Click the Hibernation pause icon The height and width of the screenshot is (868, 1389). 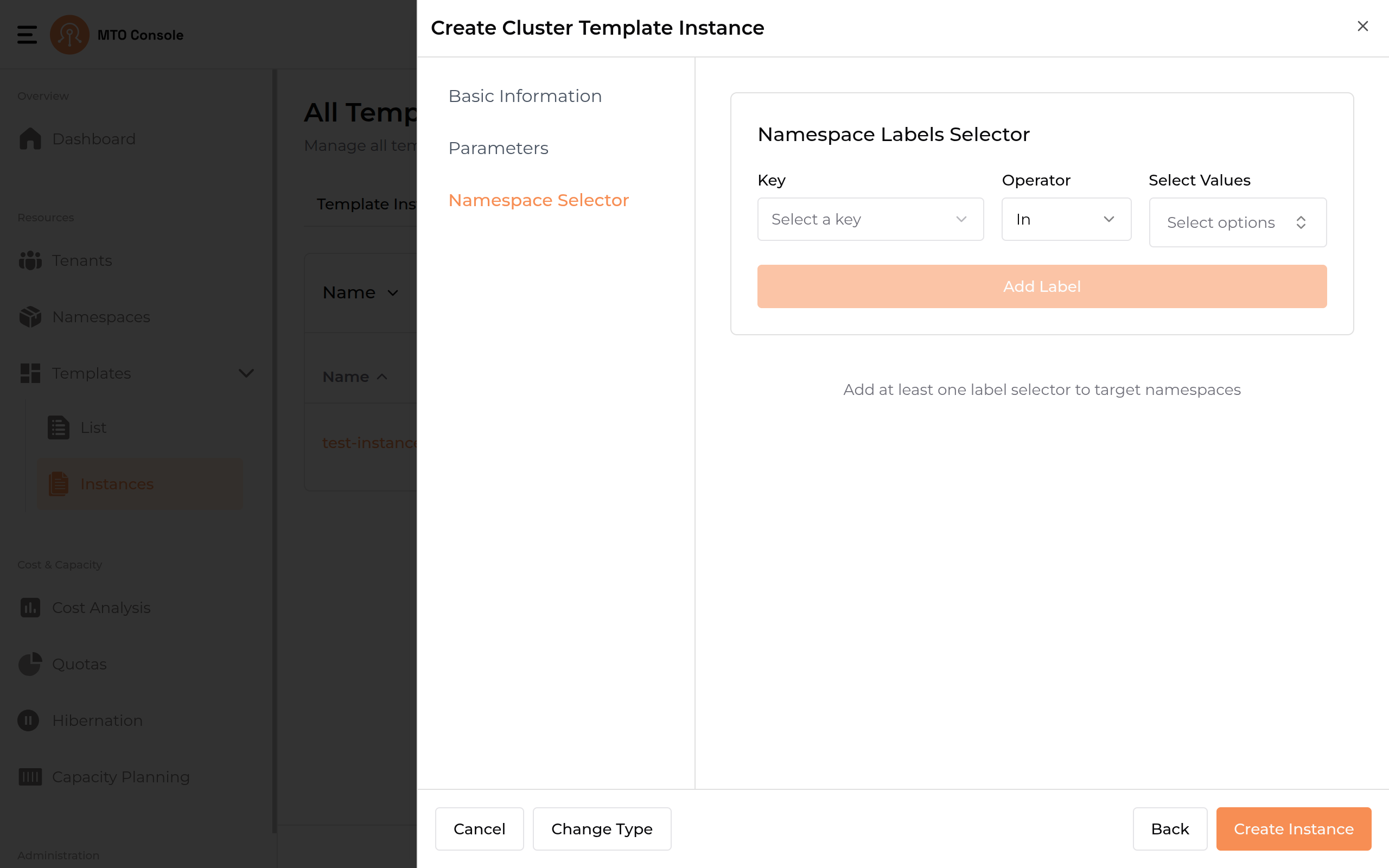tap(28, 720)
